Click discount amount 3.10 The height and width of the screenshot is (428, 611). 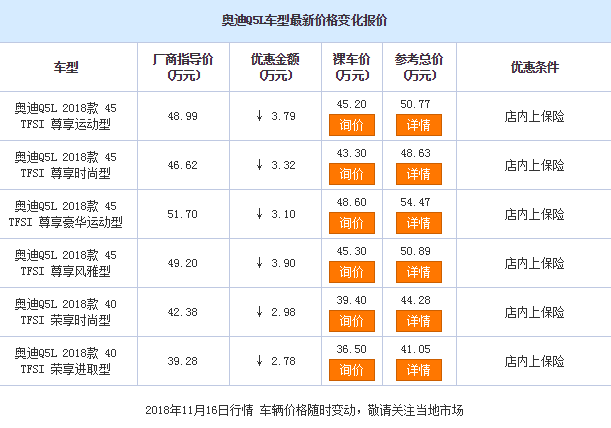coord(275,214)
